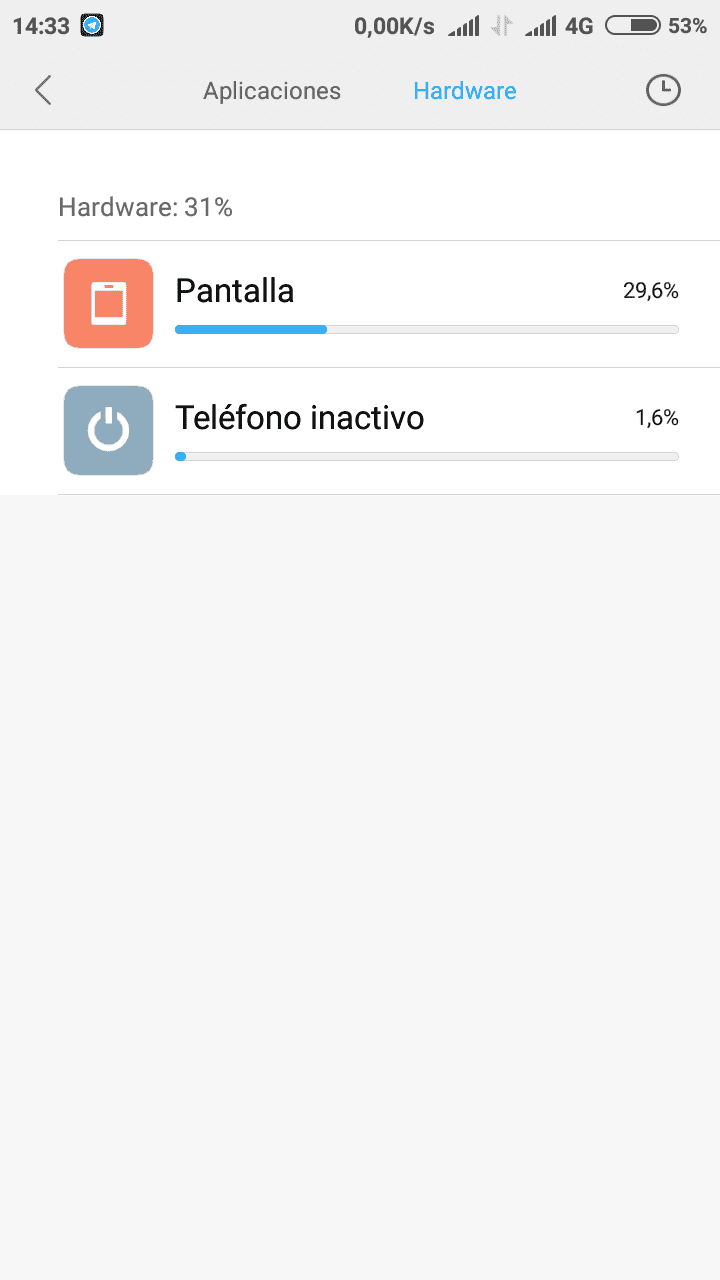This screenshot has height=1280, width=720.
Task: Click the Teléfono inactivo progress bar
Action: (427, 456)
